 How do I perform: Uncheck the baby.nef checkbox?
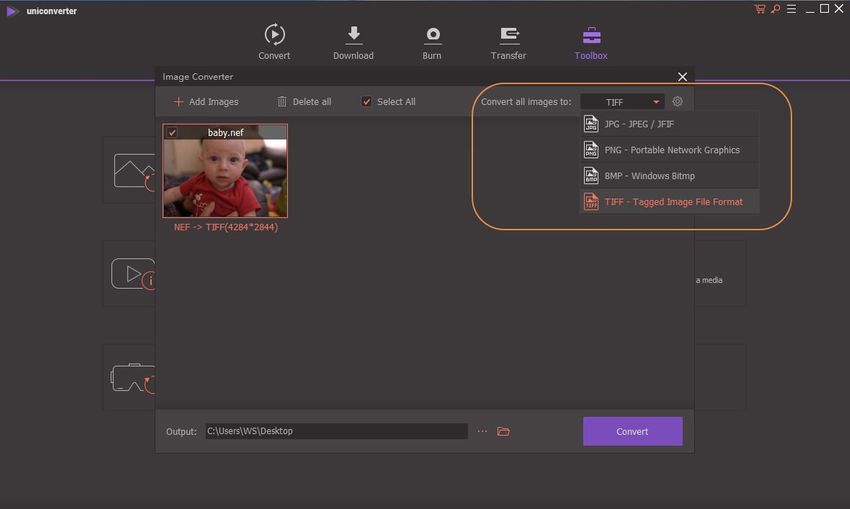tap(172, 132)
